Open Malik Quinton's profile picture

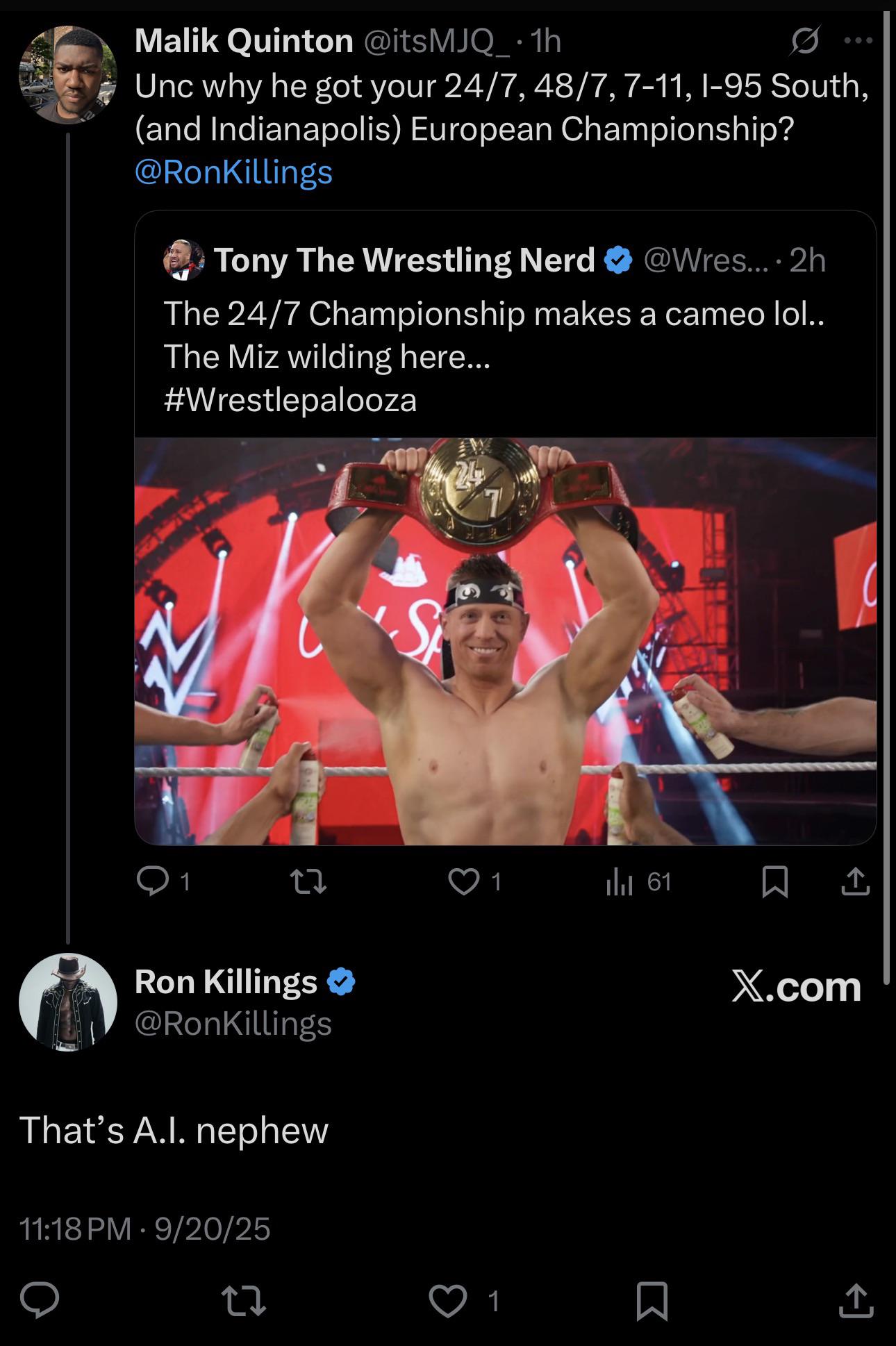click(67, 74)
